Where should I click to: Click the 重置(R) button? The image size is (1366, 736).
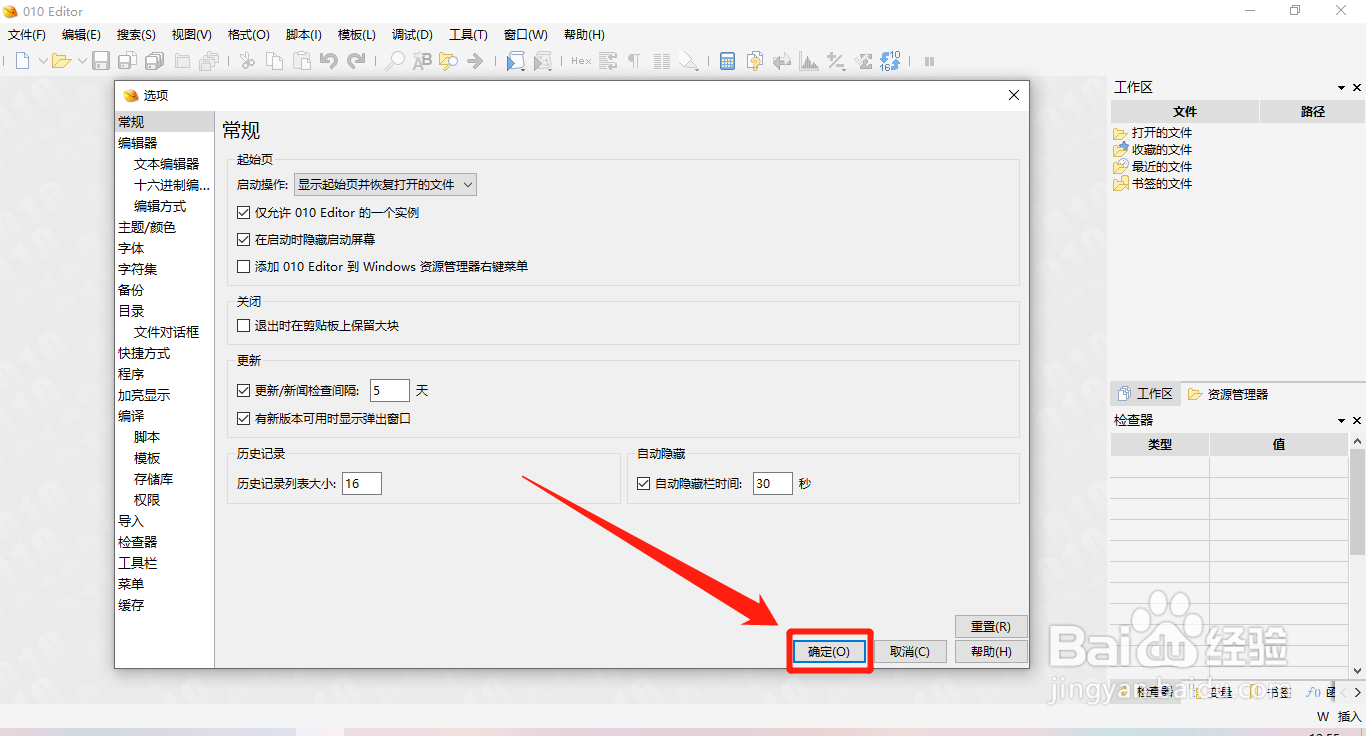coord(991,626)
